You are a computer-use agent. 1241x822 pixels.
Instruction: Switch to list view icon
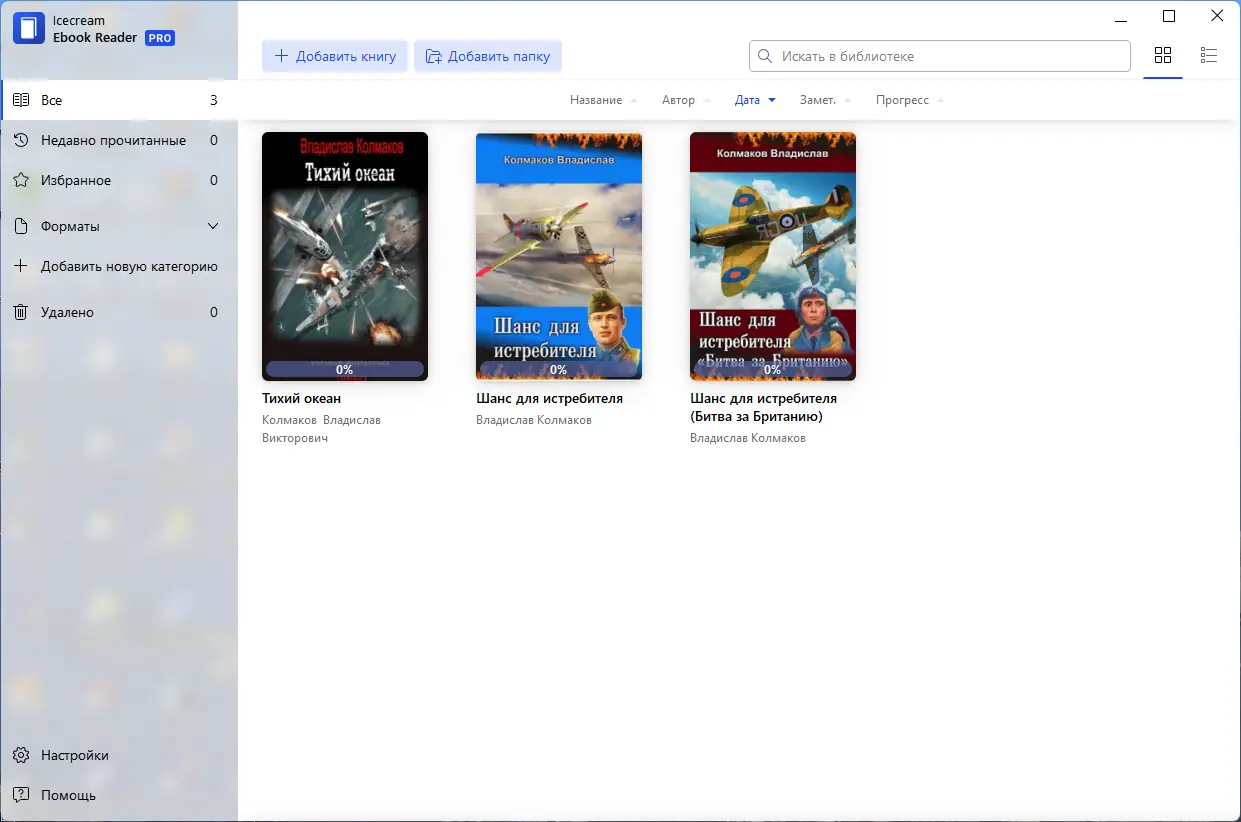[1209, 56]
